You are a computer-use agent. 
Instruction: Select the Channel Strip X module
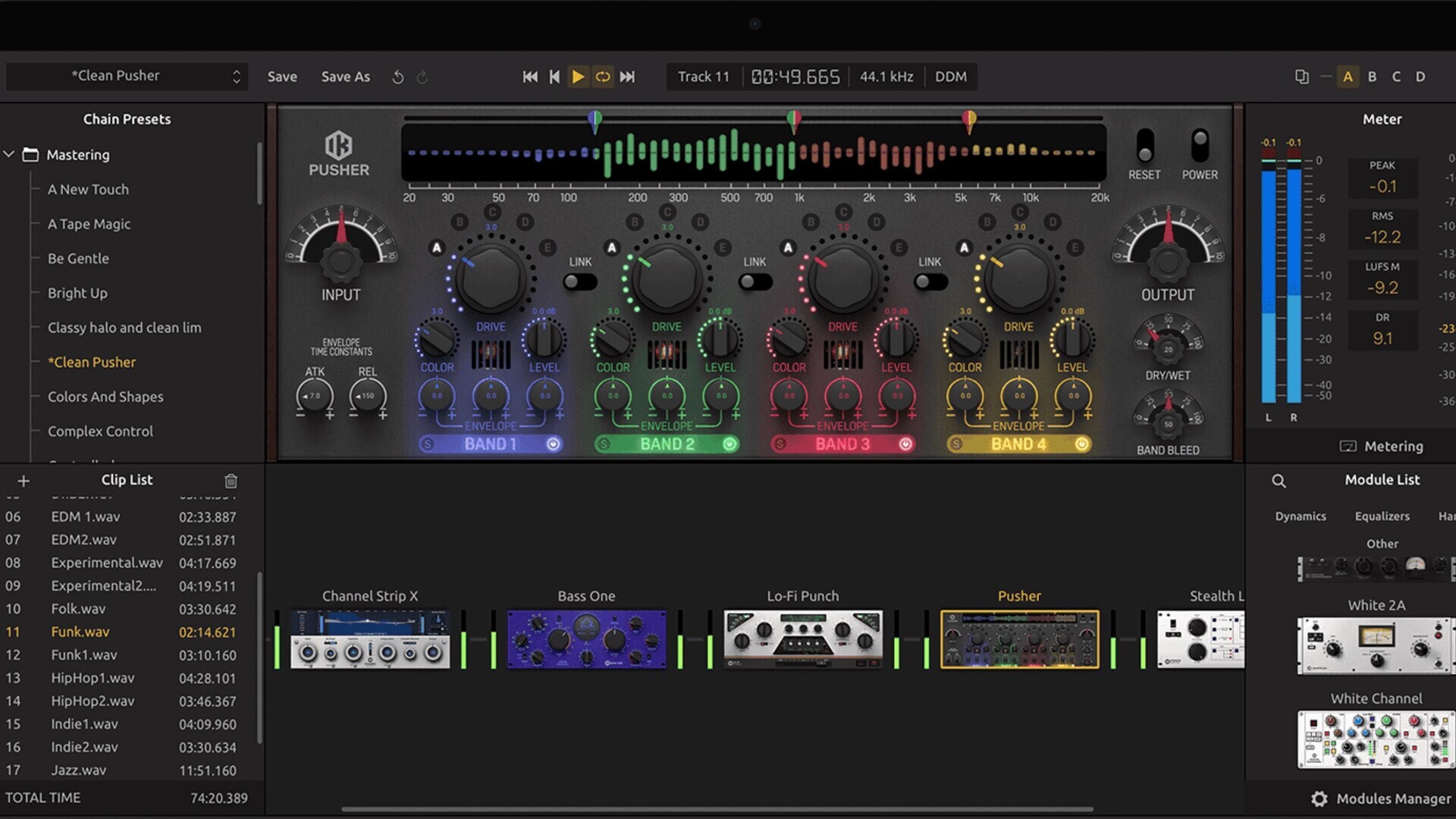coord(370,639)
